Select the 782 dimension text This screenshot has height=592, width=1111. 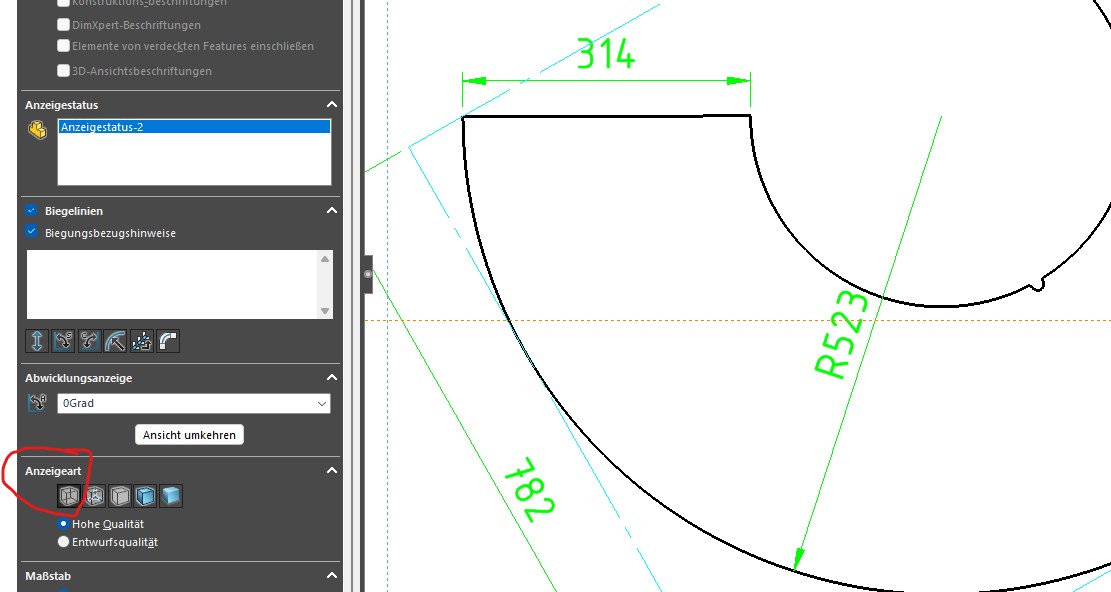[x=529, y=490]
